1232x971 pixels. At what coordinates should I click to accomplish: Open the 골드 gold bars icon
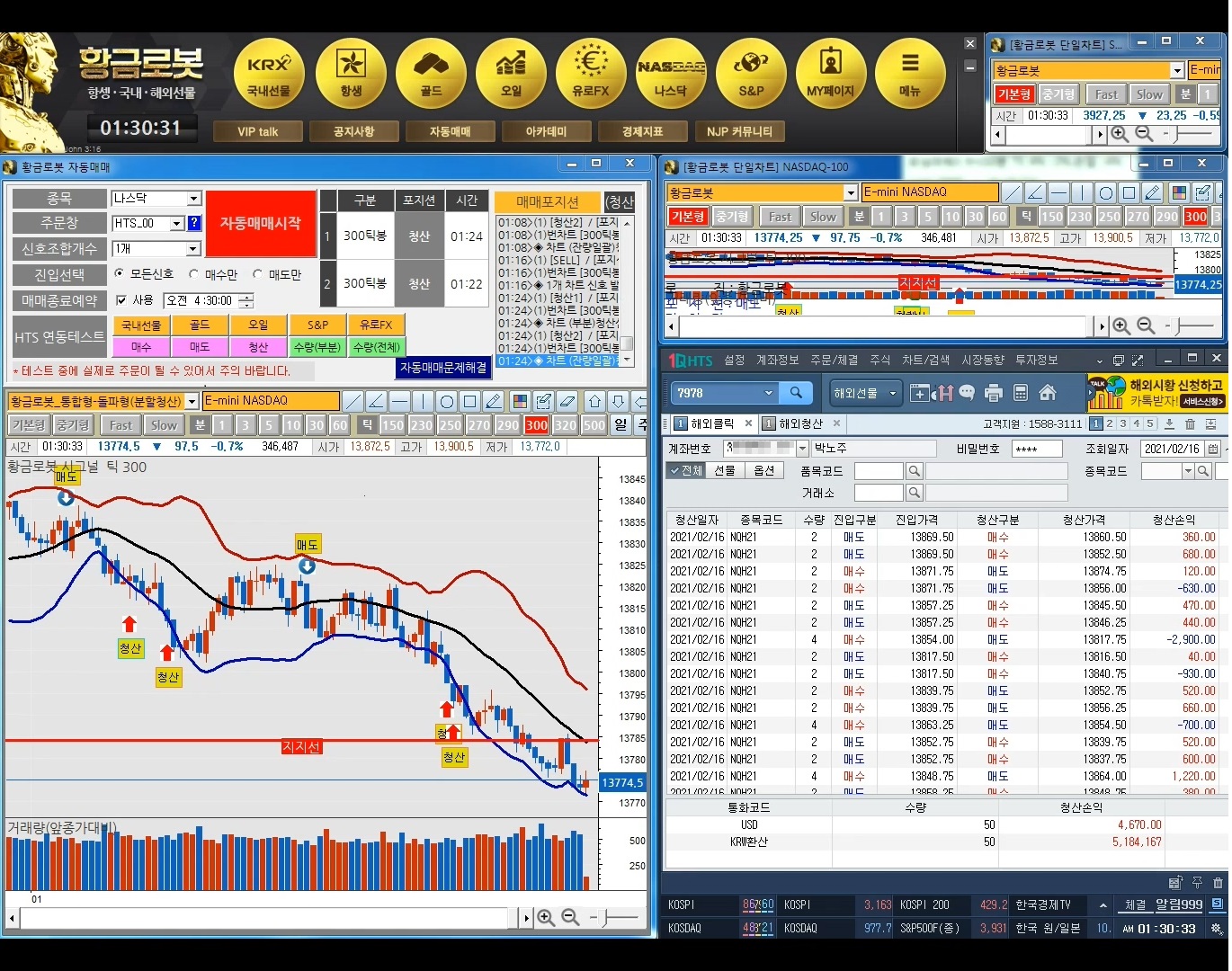point(431,74)
